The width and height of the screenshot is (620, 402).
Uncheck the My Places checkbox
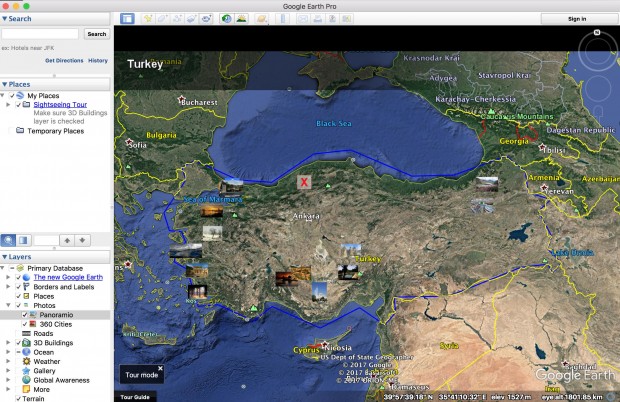(12, 96)
